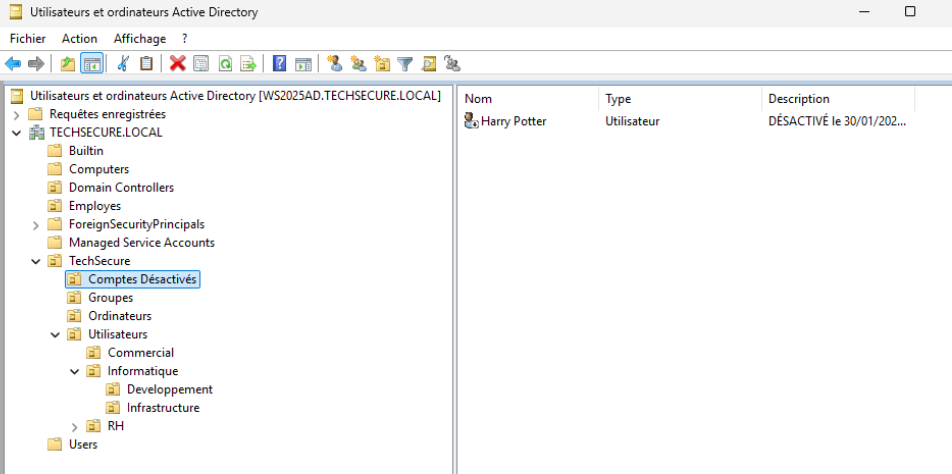This screenshot has height=474, width=952.
Task: Open the Action menu
Action: pos(79,38)
